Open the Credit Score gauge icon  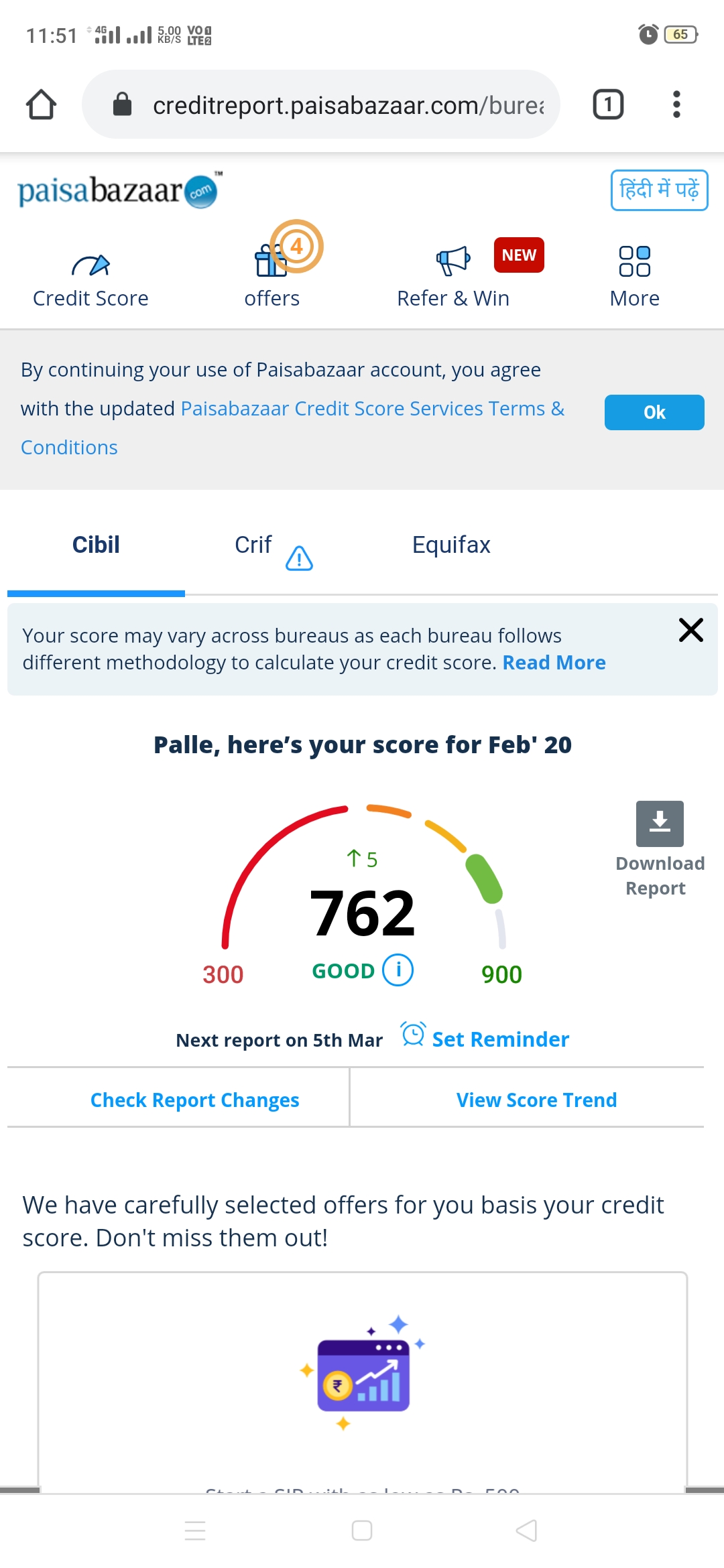coord(90,266)
